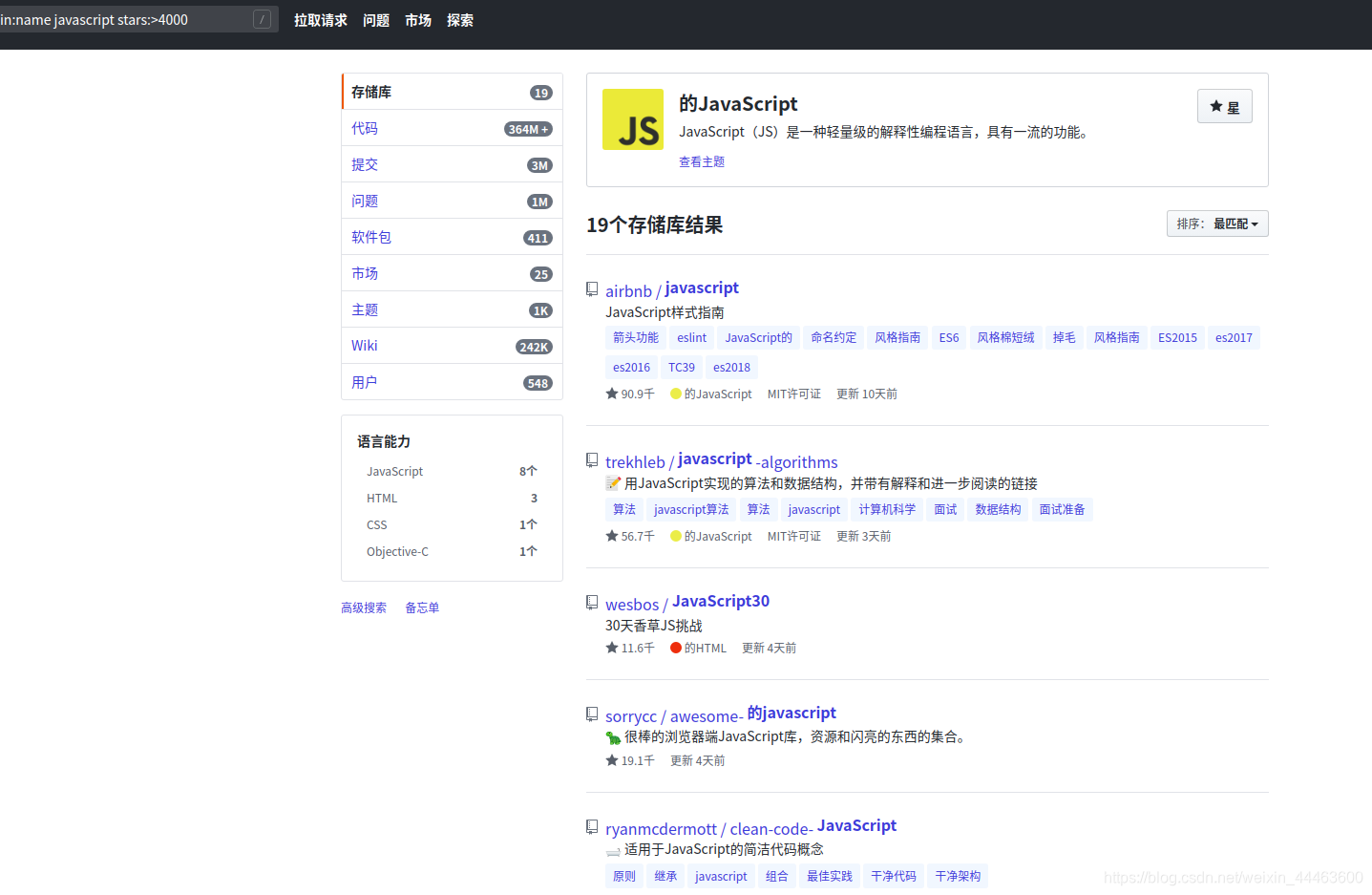
Task: Click the es2016 topic tag
Action: [x=631, y=367]
